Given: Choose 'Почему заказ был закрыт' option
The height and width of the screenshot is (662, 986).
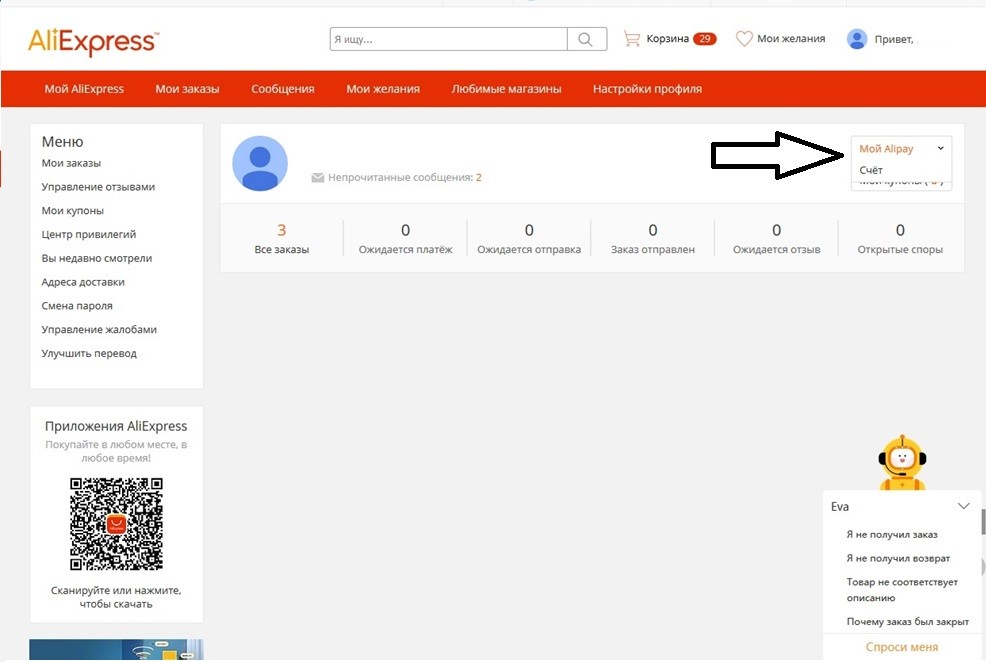Looking at the screenshot, I should pos(907,622).
